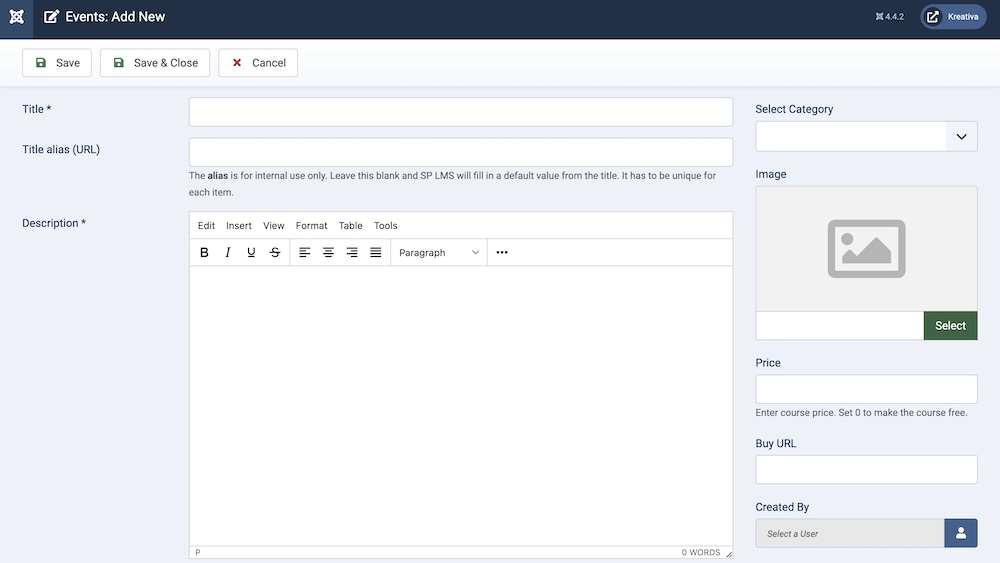Viewport: 1000px width, 563px height.
Task: Open the Table menu
Action: click(x=350, y=226)
